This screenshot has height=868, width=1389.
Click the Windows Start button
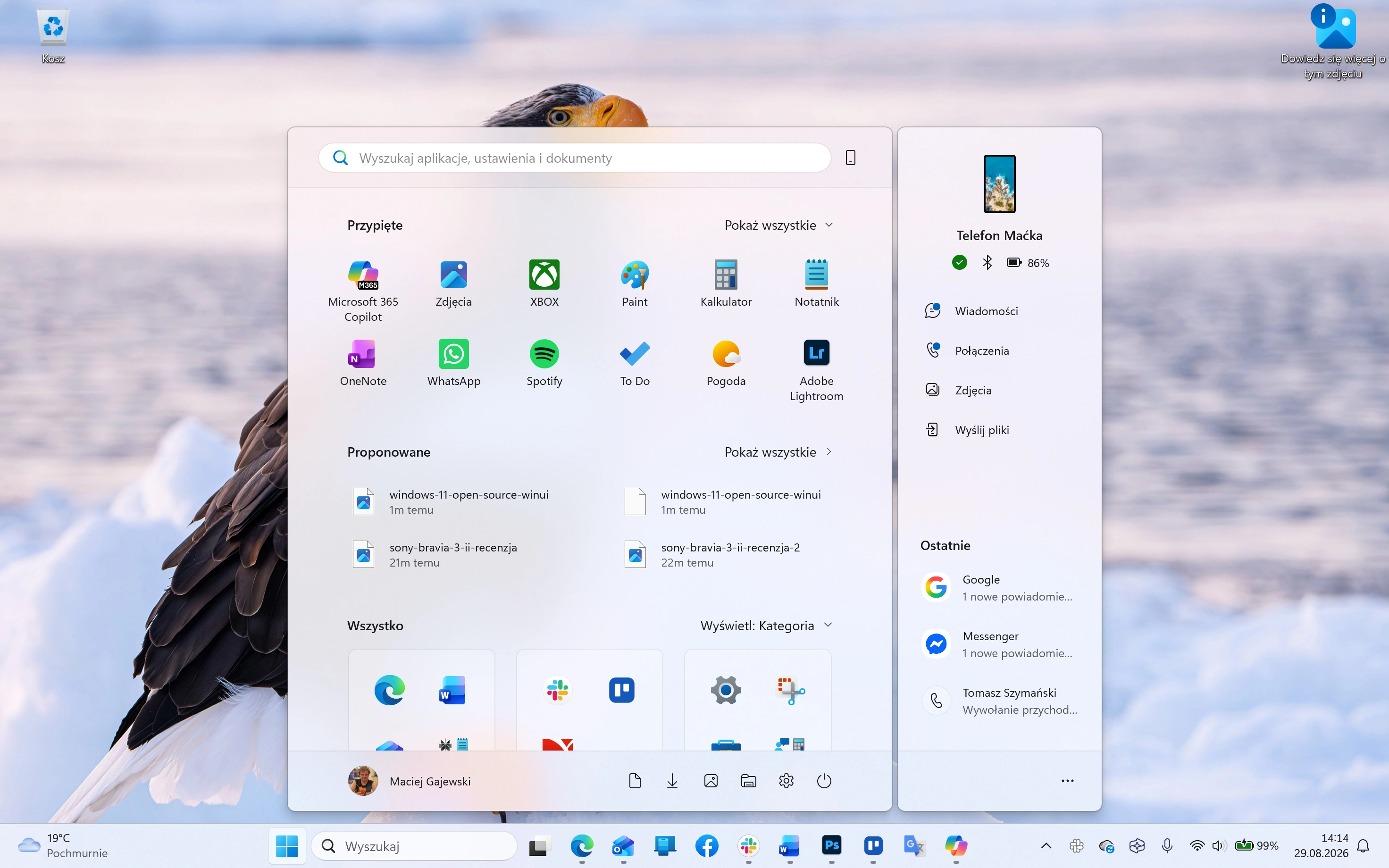point(287,846)
